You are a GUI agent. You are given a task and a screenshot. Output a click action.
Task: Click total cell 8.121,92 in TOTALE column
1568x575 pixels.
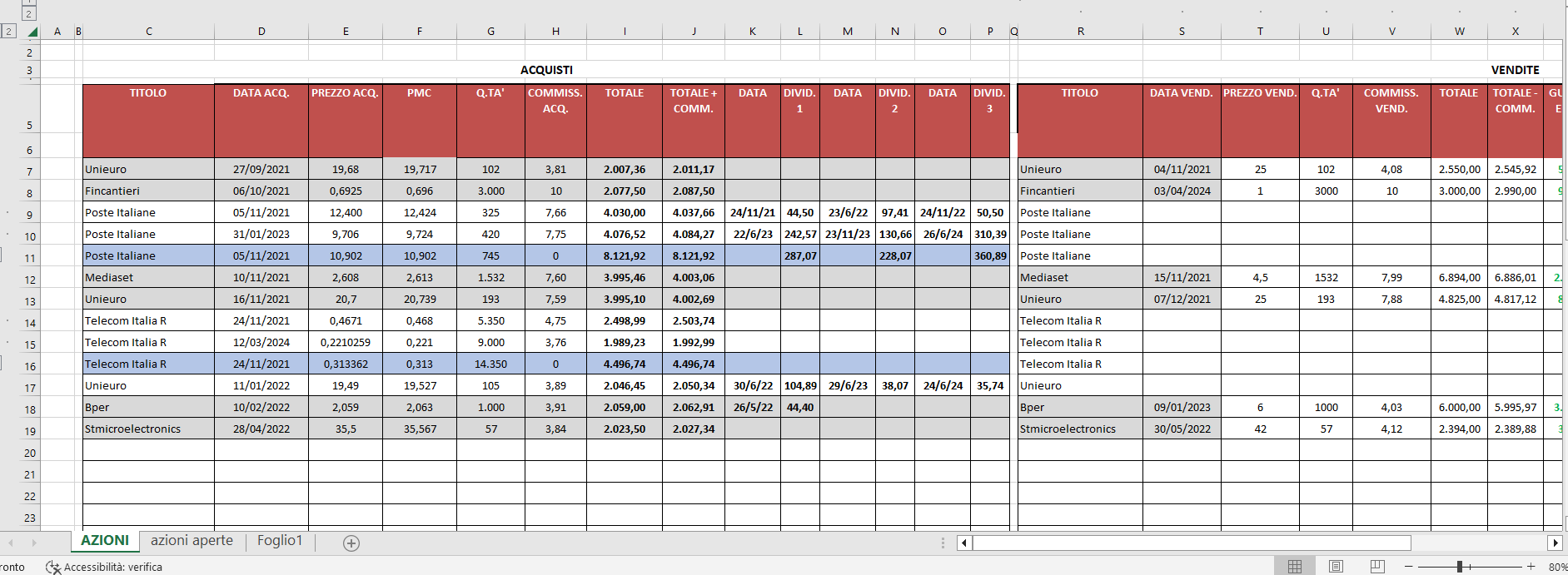pyautogui.click(x=625, y=255)
